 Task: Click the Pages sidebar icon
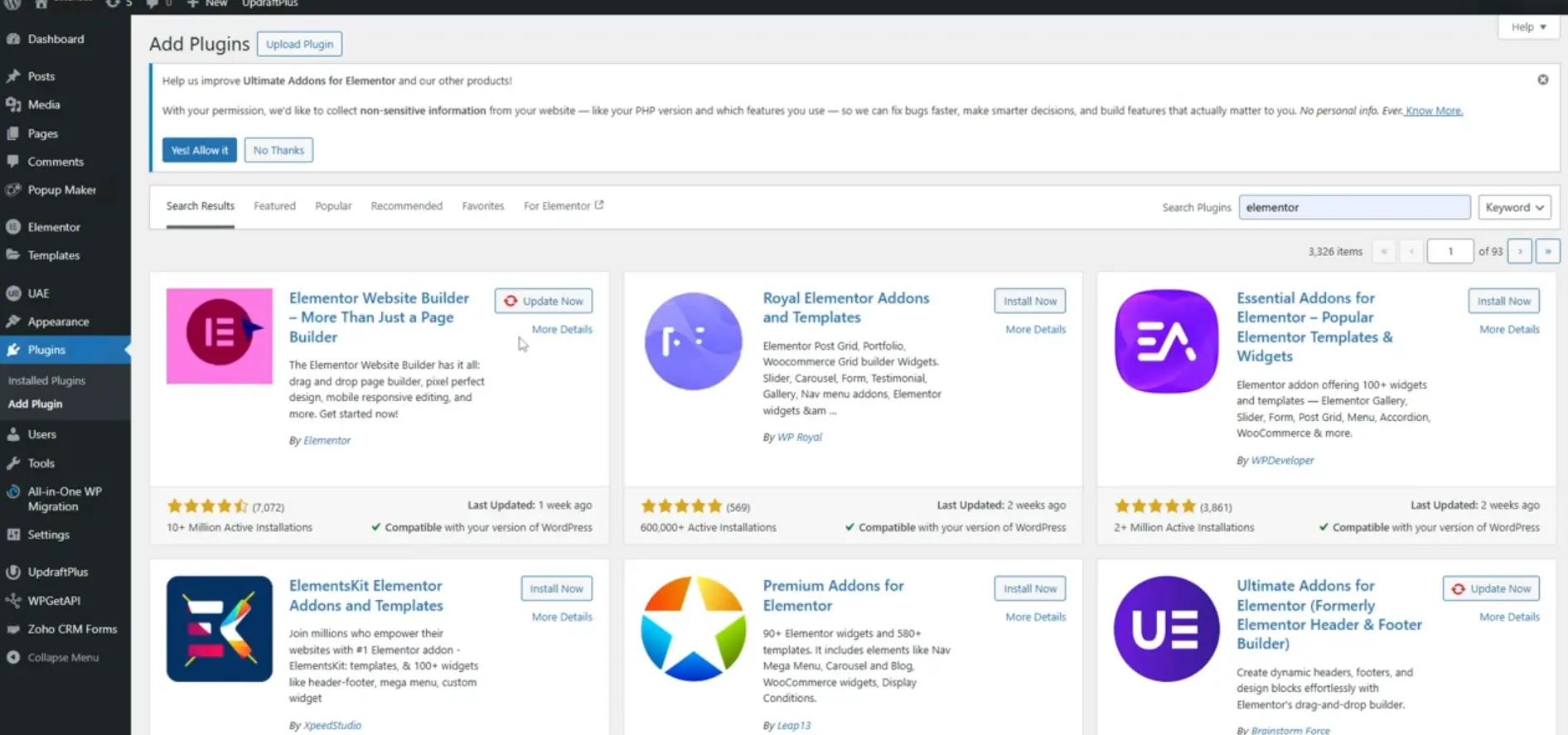coord(13,133)
